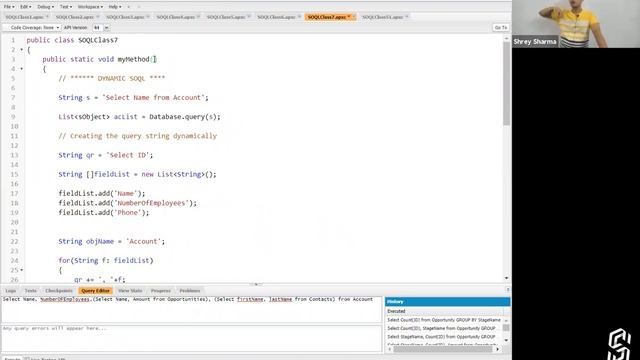Click the Shrey Sharma webcam thumbnail

(x=576, y=24)
